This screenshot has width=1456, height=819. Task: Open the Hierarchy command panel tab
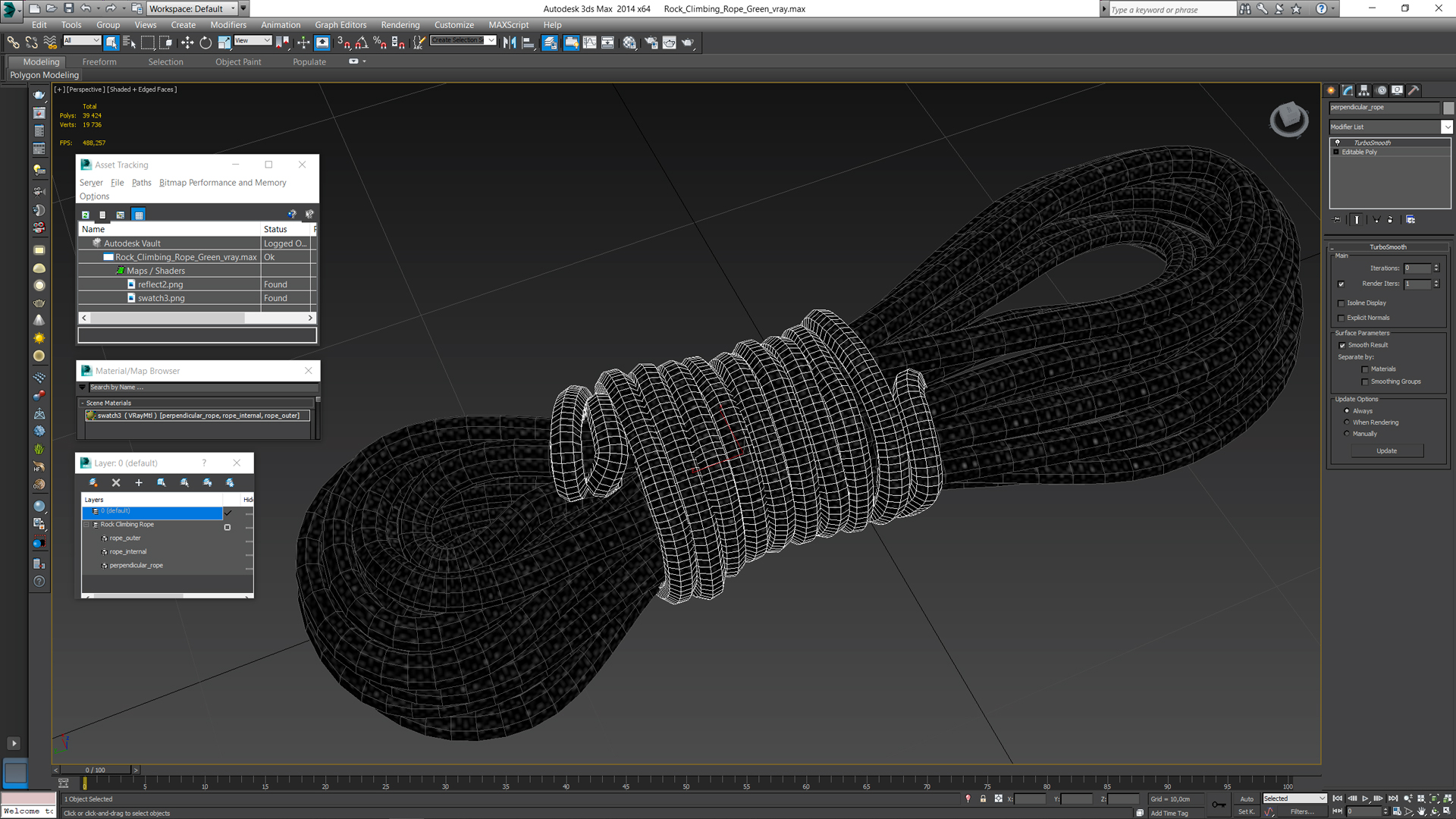click(x=1364, y=90)
